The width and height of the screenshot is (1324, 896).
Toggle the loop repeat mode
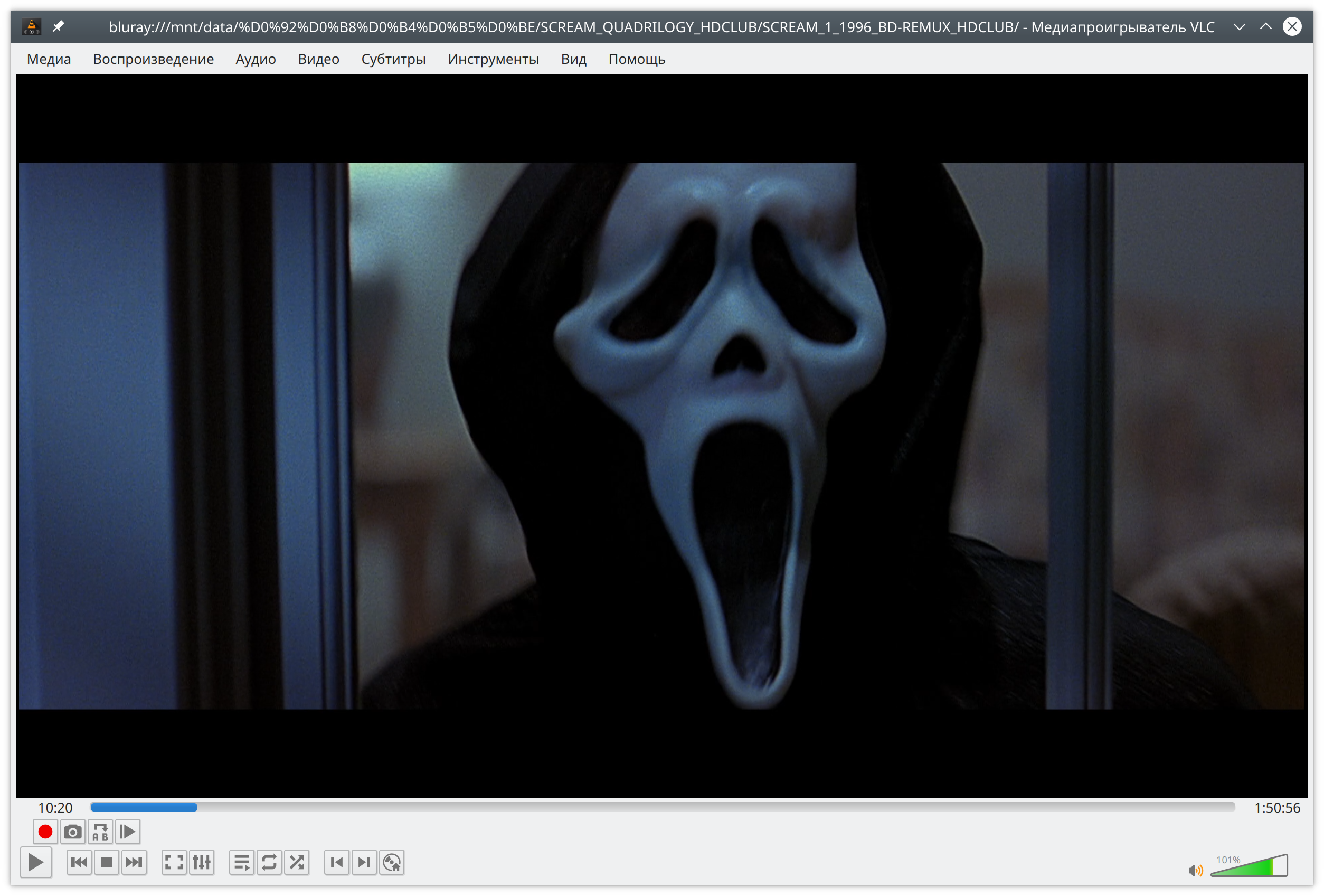click(269, 862)
